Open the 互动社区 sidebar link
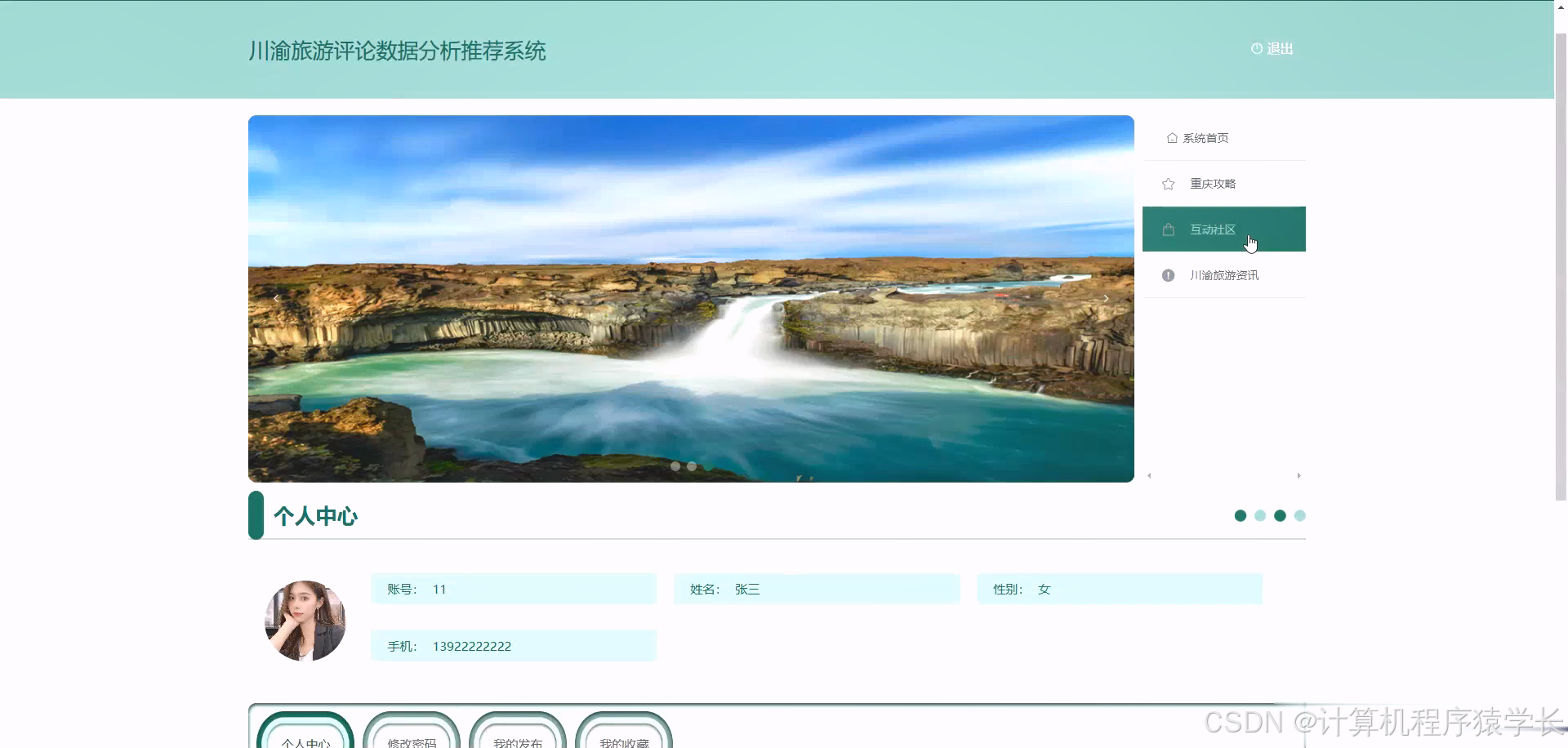 click(1214, 229)
